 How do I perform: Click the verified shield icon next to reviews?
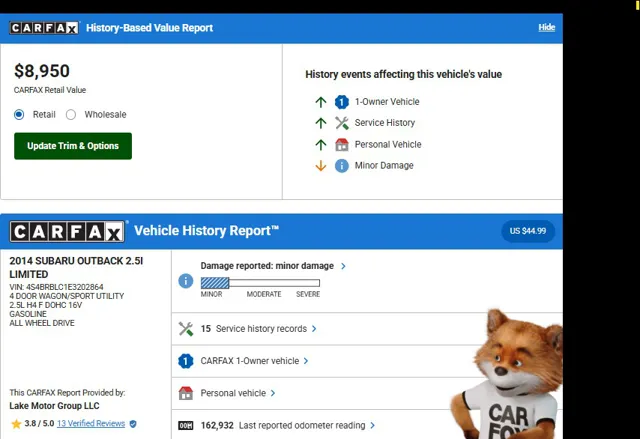tap(133, 424)
